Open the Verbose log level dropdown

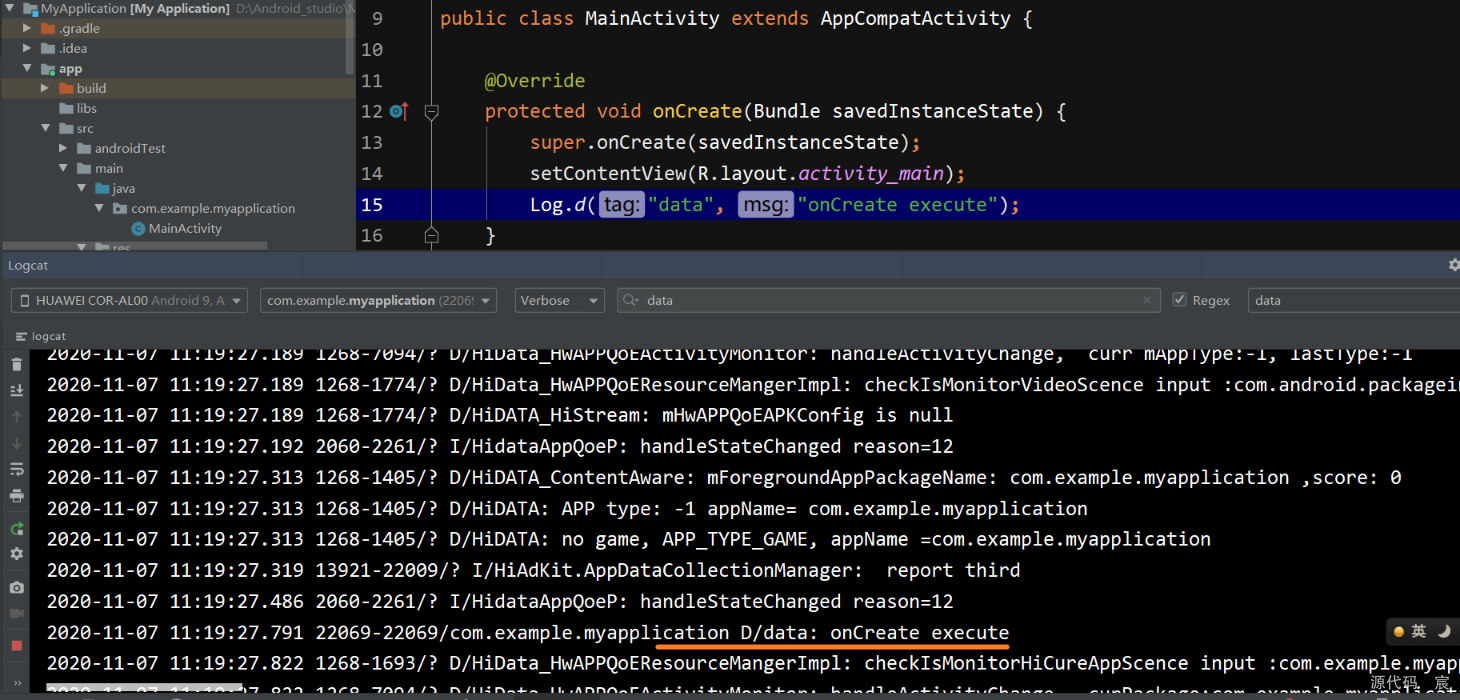pos(560,300)
